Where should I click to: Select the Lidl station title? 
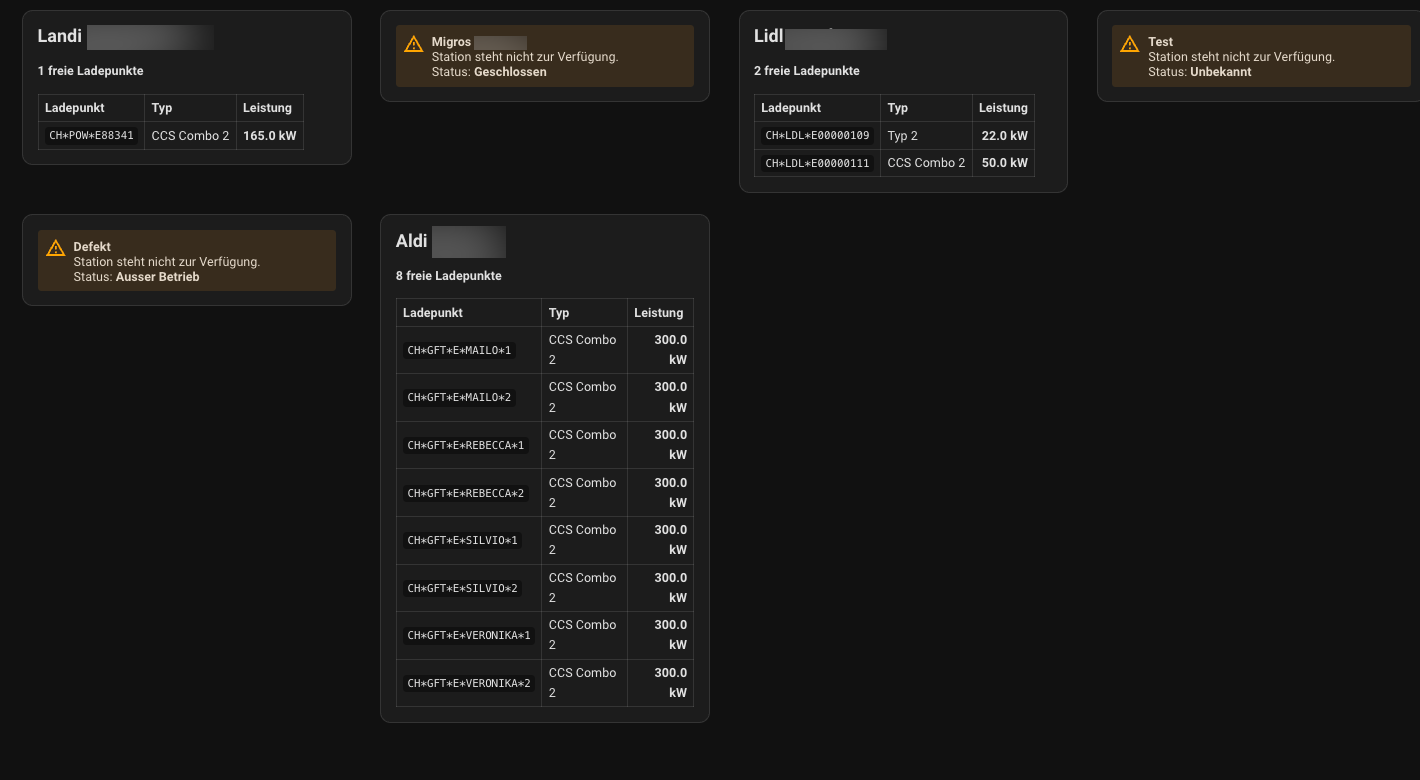(x=768, y=36)
